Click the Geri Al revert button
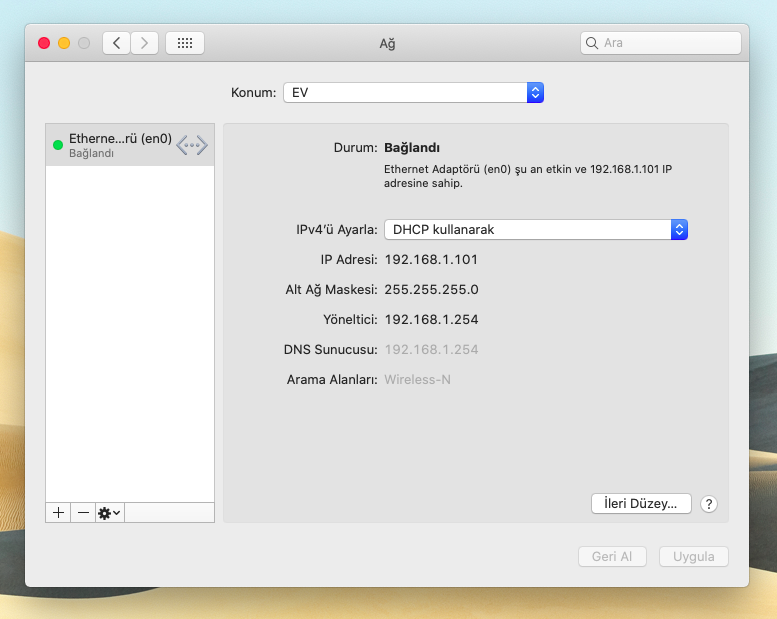 [612, 557]
